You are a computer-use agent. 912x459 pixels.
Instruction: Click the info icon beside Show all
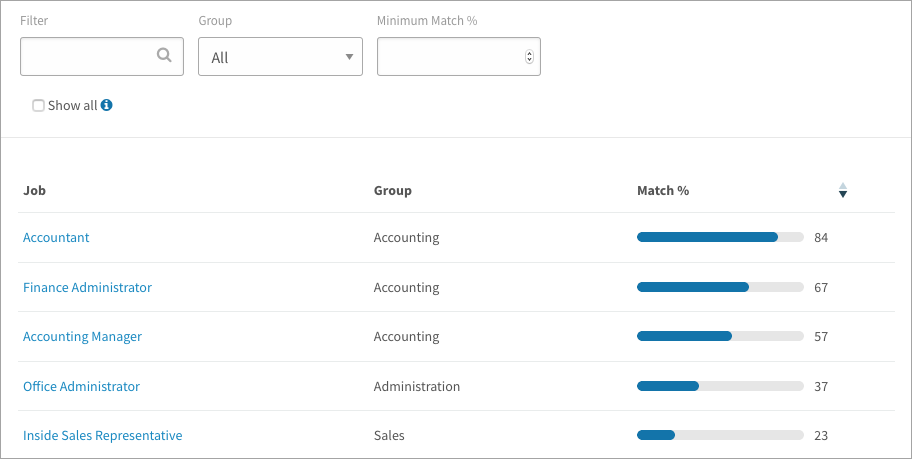pos(106,105)
